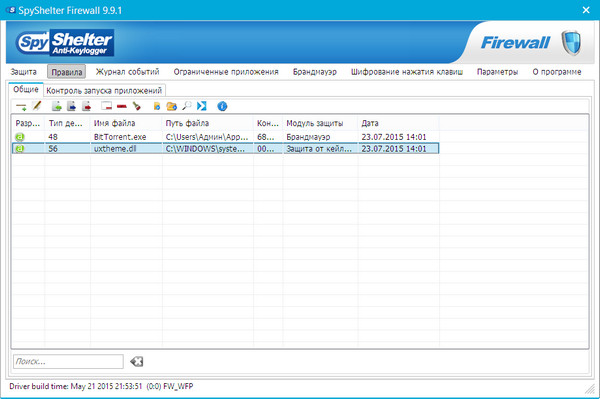Click the C:\Users\Админ\App... path cell
This screenshot has height=399, width=600.
pyautogui.click(x=208, y=137)
